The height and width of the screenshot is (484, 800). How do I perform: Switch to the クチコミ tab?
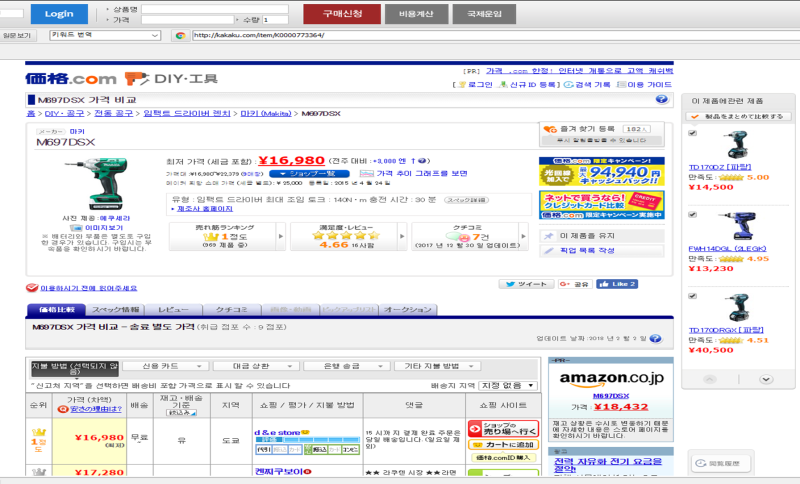(x=232, y=310)
